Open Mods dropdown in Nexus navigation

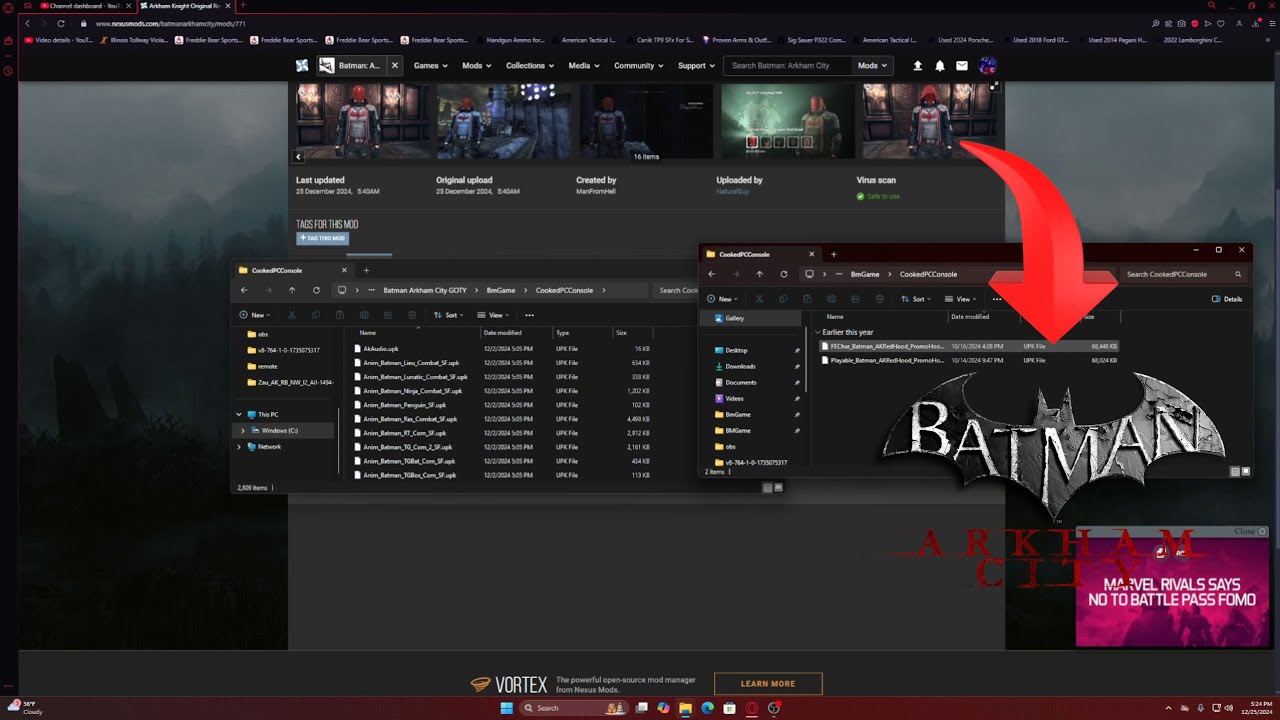476,65
